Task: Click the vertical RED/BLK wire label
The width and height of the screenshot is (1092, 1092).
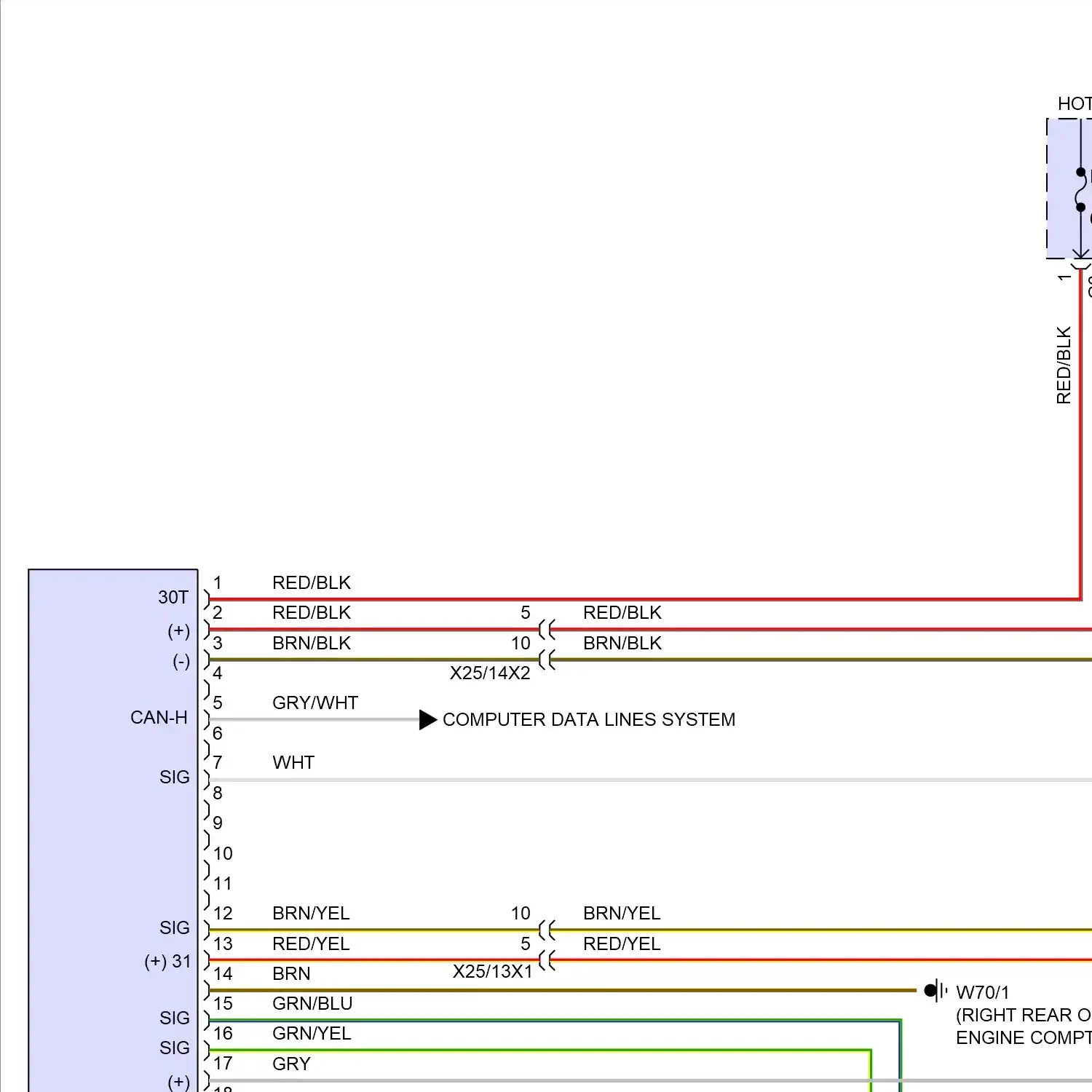Action: pyautogui.click(x=1064, y=365)
